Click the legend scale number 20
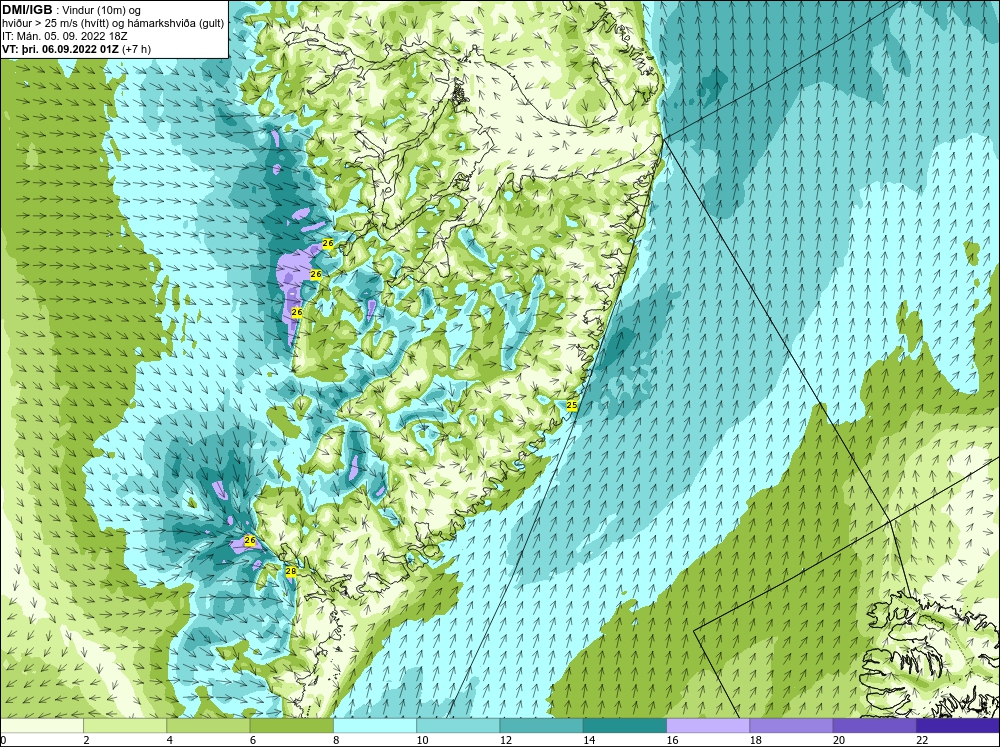 pos(839,740)
